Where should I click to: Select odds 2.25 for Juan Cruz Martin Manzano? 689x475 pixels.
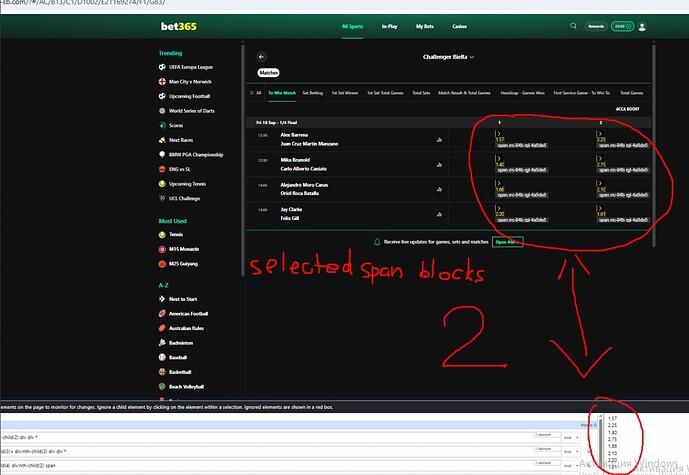601,139
